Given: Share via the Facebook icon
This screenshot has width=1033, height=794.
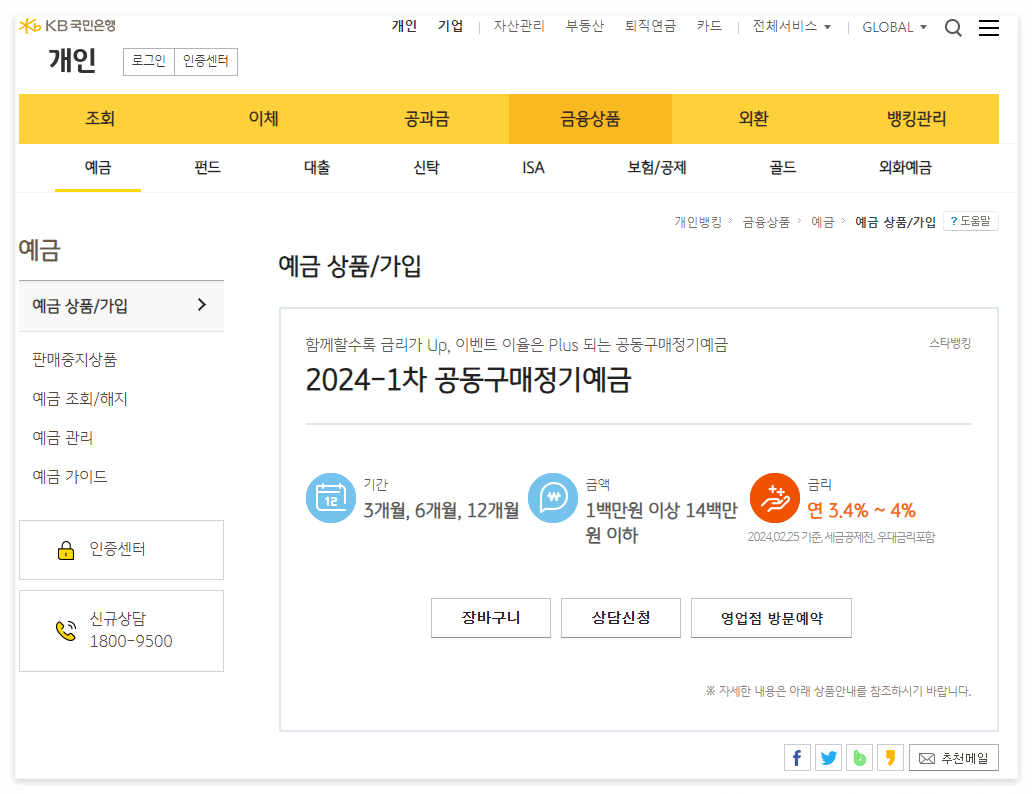Looking at the screenshot, I should tap(797, 758).
